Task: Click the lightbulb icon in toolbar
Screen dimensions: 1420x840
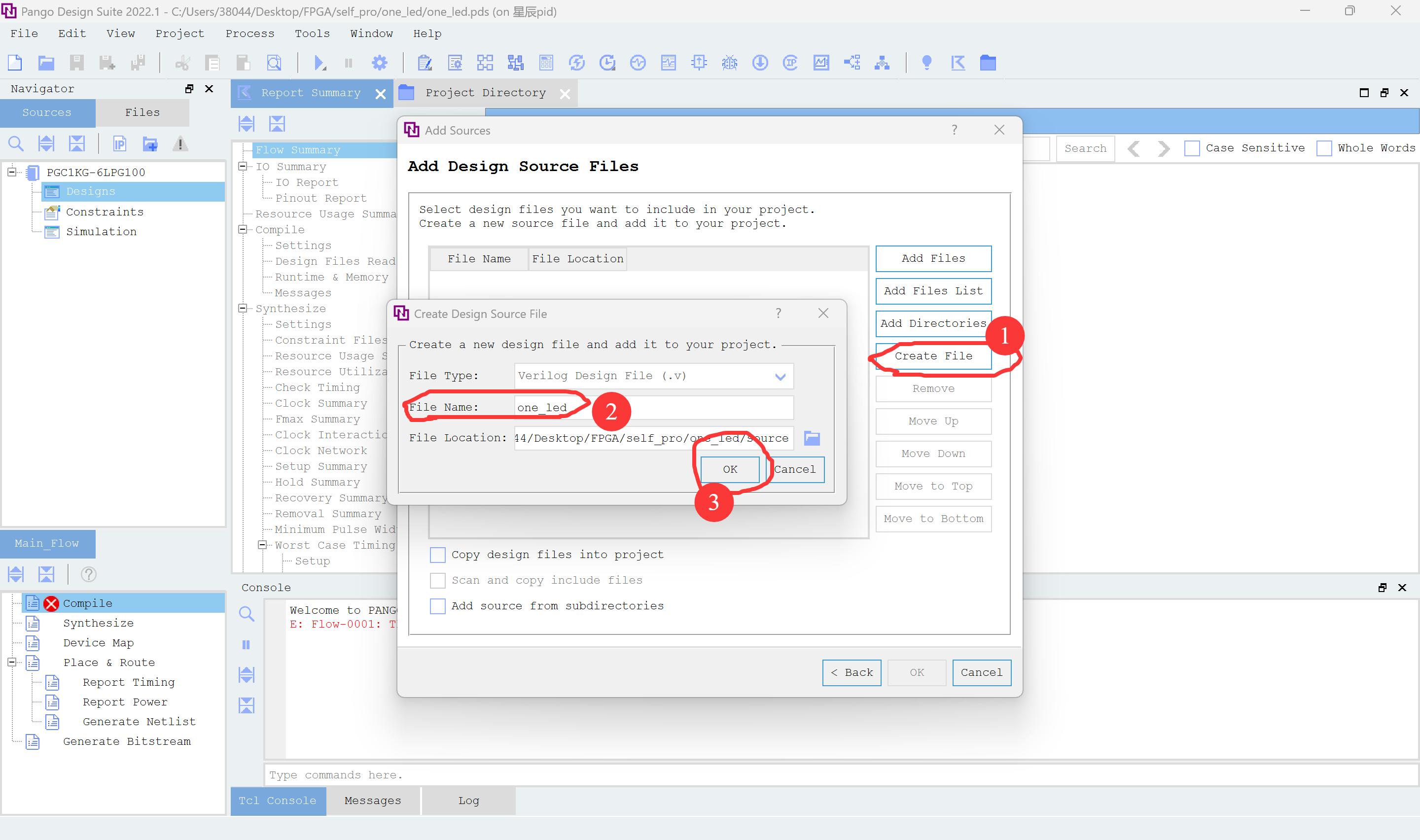Action: pyautogui.click(x=926, y=63)
